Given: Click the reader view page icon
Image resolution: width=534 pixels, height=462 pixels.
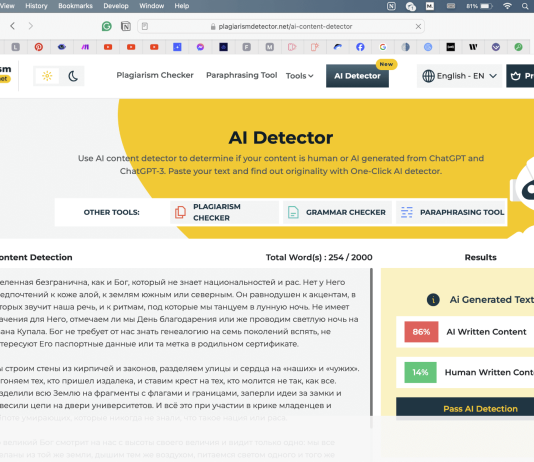Looking at the screenshot, I should click(145, 26).
